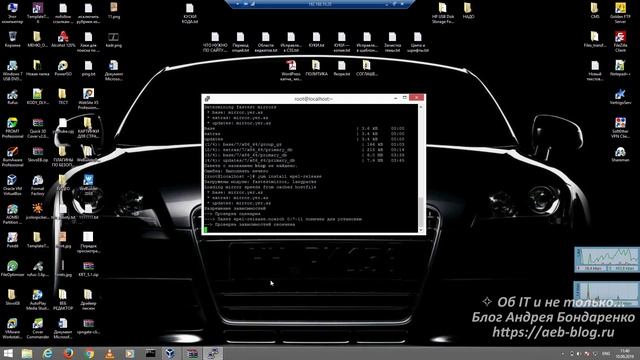The width and height of the screenshot is (640, 360).
Task: Open the WordPress PDF file on desktop
Action: click(x=291, y=70)
